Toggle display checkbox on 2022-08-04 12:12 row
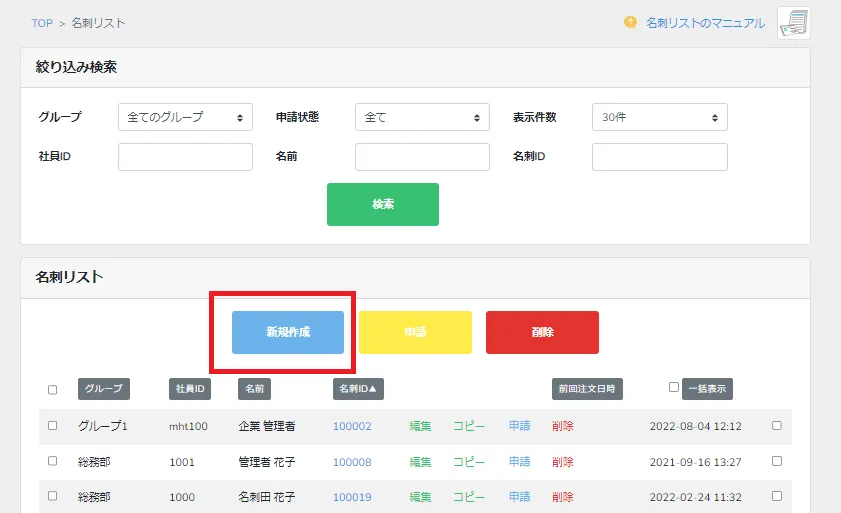Viewport: 841px width, 513px height. (777, 426)
